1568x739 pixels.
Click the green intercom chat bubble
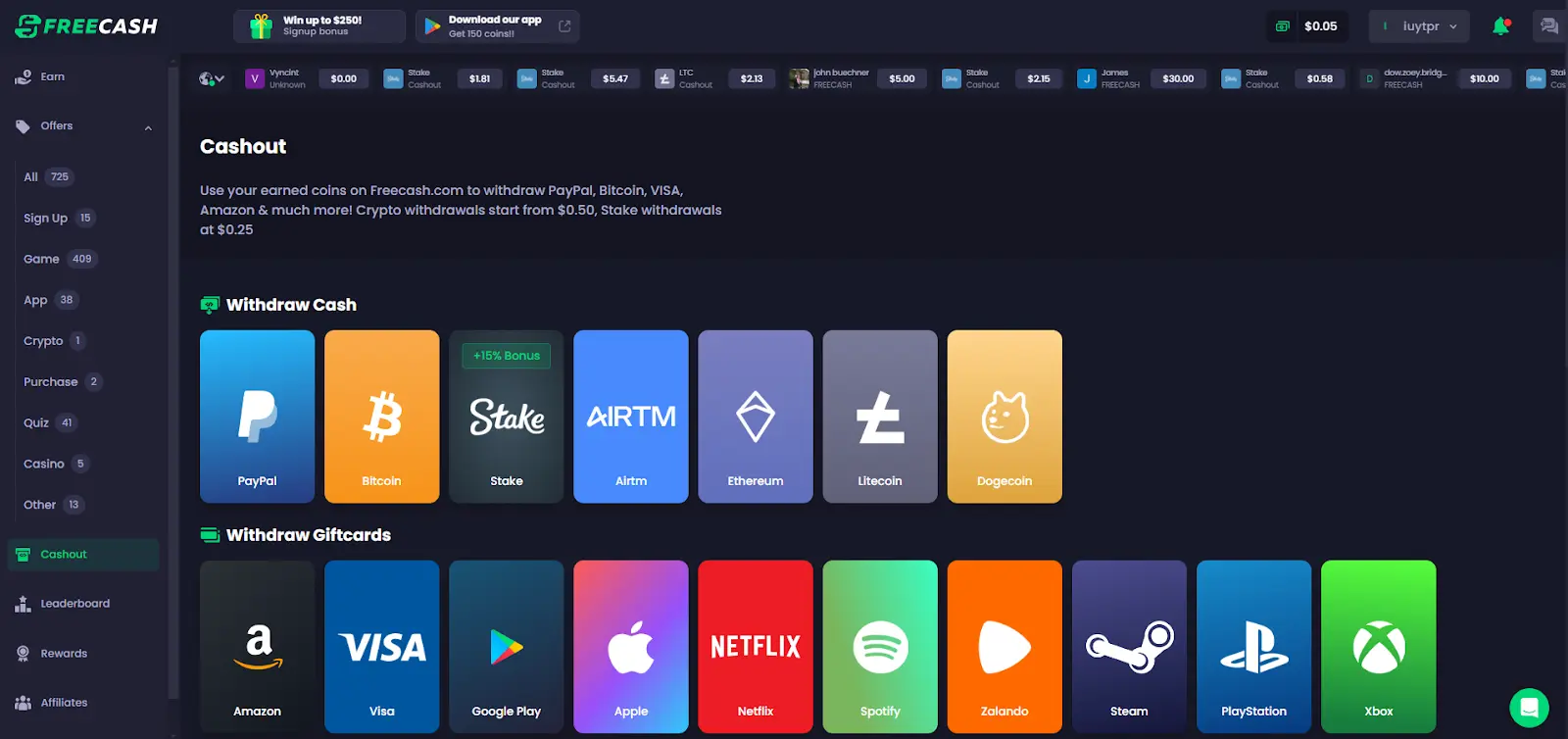[x=1529, y=707]
